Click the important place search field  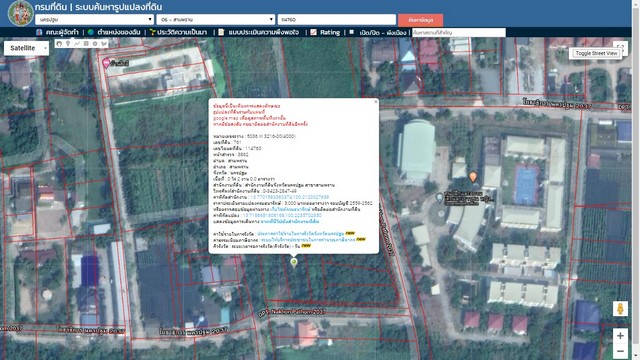459,32
